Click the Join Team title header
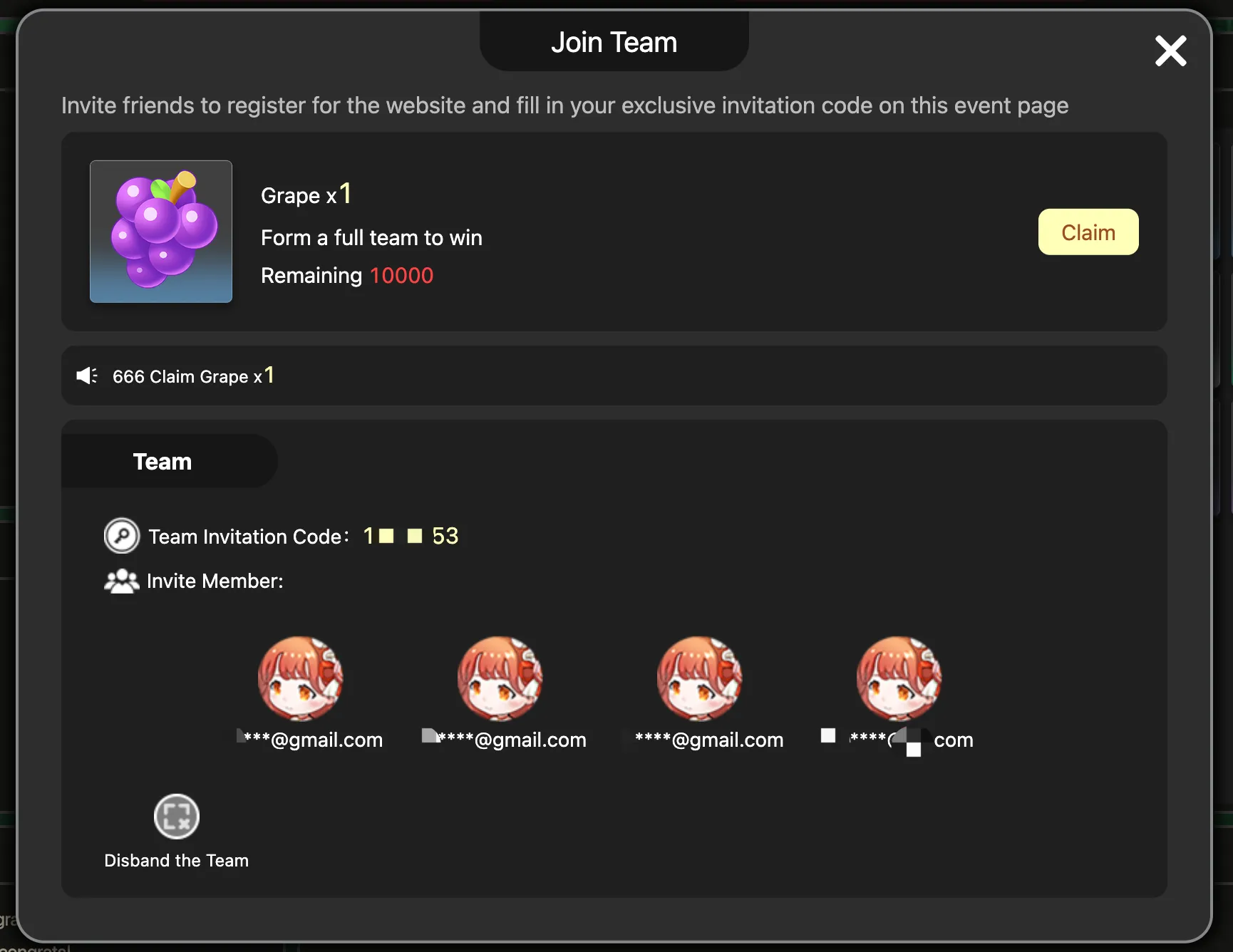Image resolution: width=1233 pixels, height=952 pixels. tap(614, 42)
